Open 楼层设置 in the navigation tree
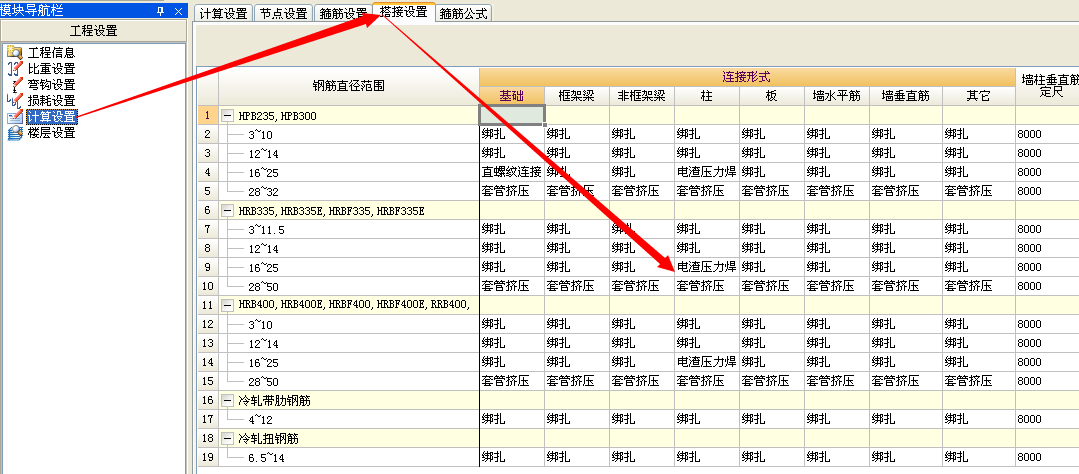Viewport: 1079px width, 474px height. pyautogui.click(x=52, y=133)
